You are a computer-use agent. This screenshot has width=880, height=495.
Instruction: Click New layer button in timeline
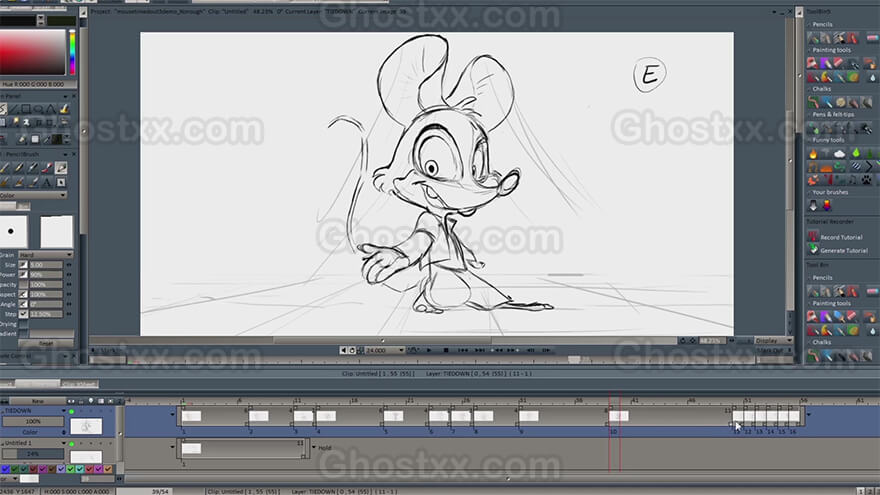38,401
